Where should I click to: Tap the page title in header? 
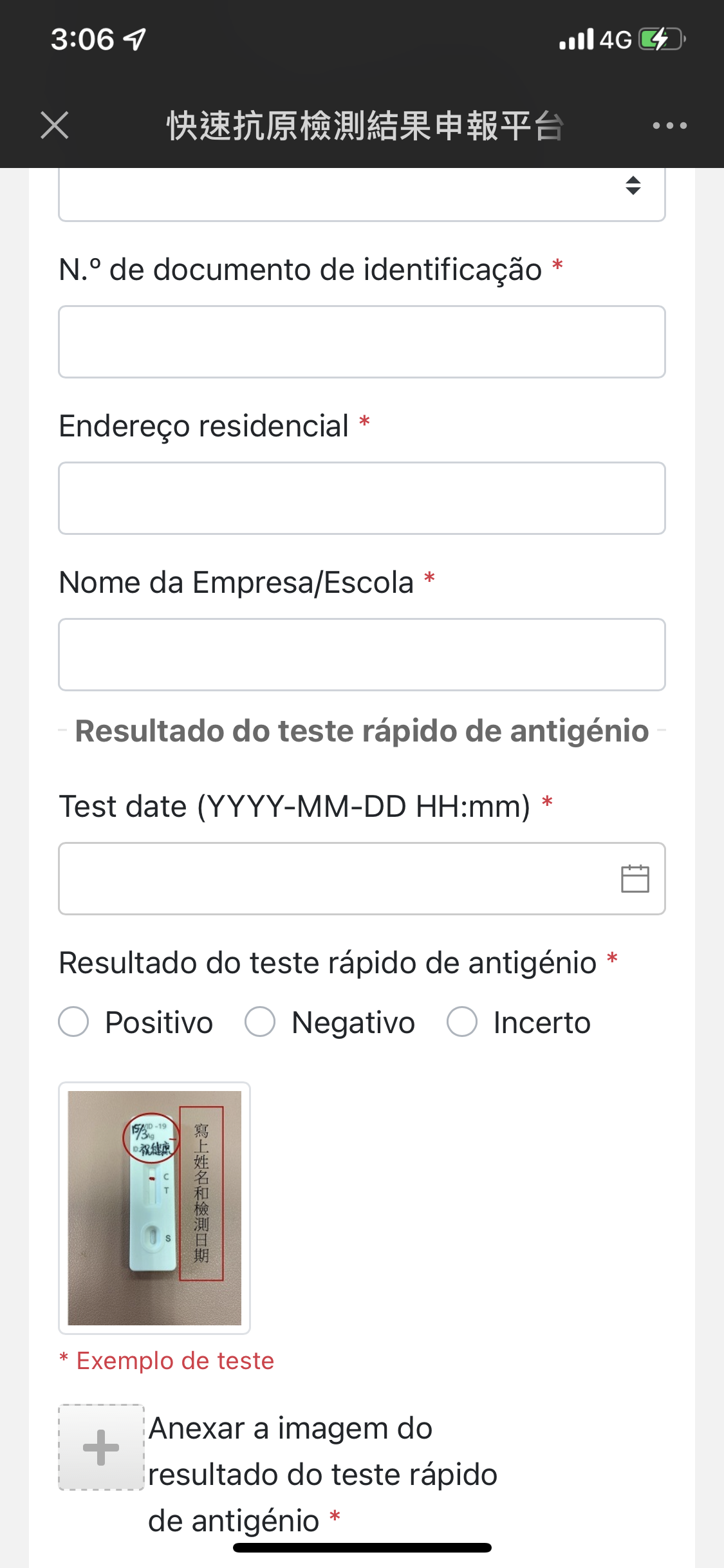pos(365,126)
